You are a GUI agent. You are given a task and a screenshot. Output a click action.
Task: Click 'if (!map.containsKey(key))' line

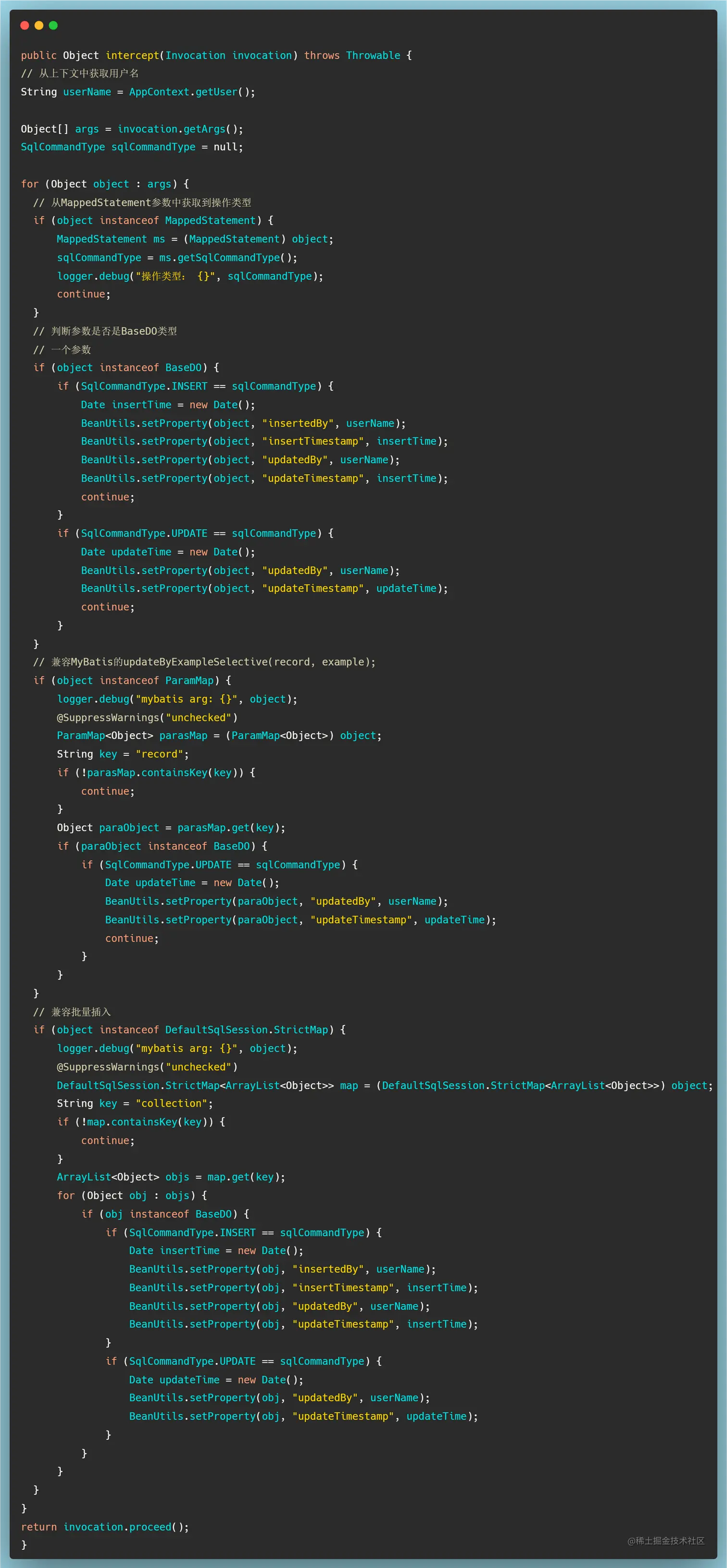141,1122
